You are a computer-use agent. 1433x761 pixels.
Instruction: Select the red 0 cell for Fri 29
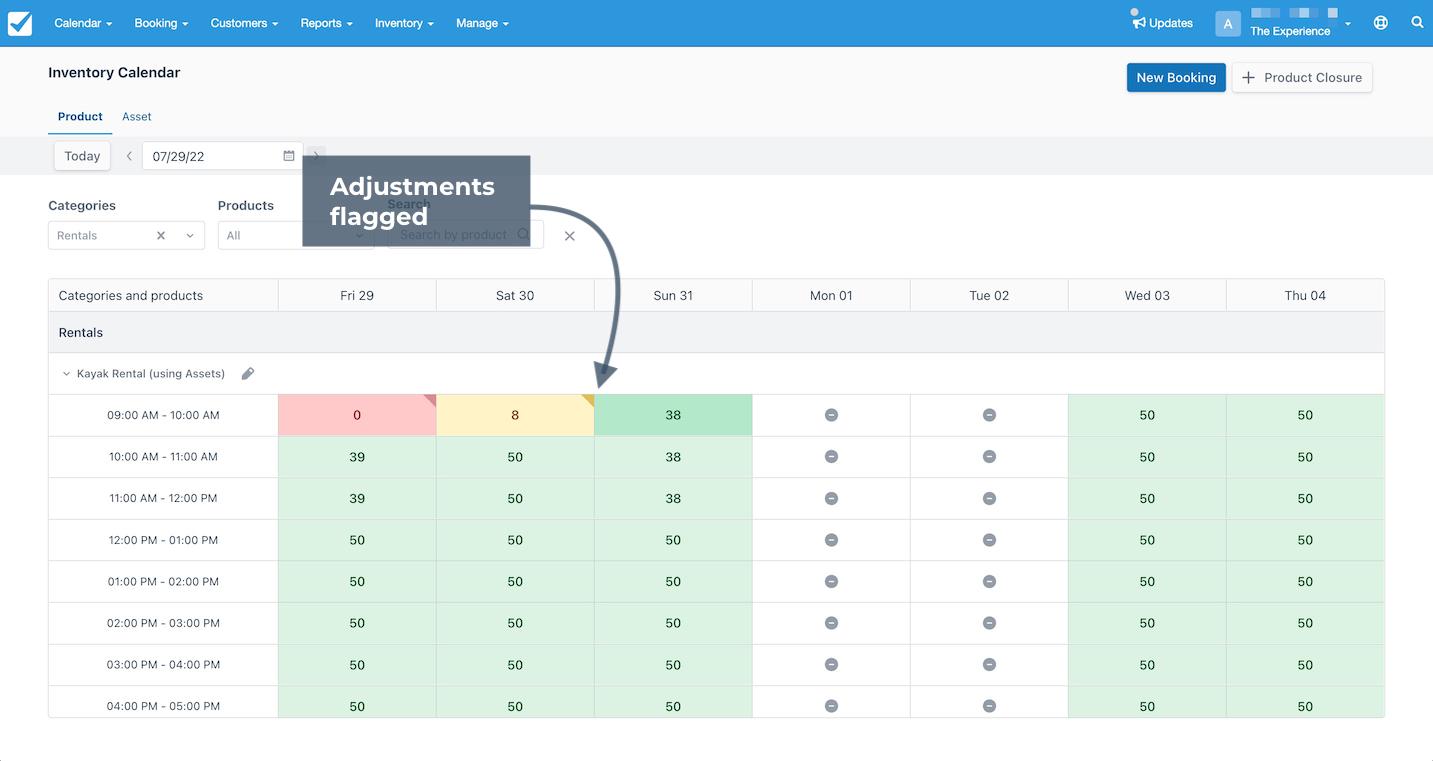(357, 415)
